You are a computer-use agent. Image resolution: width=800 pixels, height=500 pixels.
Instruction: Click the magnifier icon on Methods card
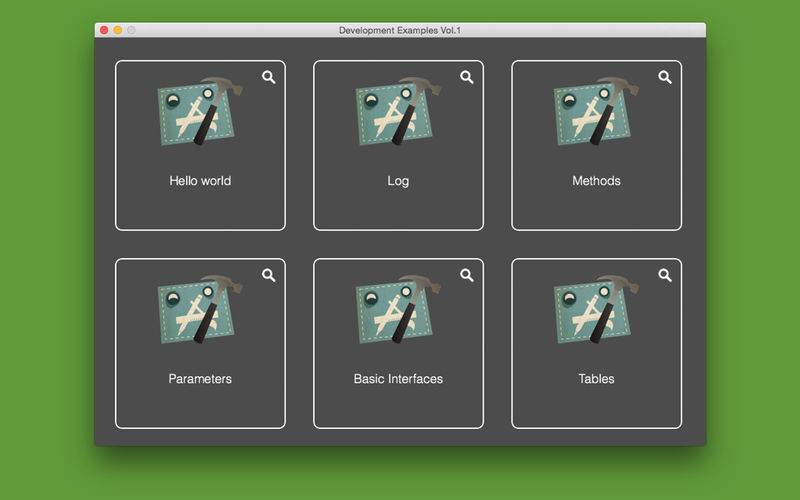665,77
